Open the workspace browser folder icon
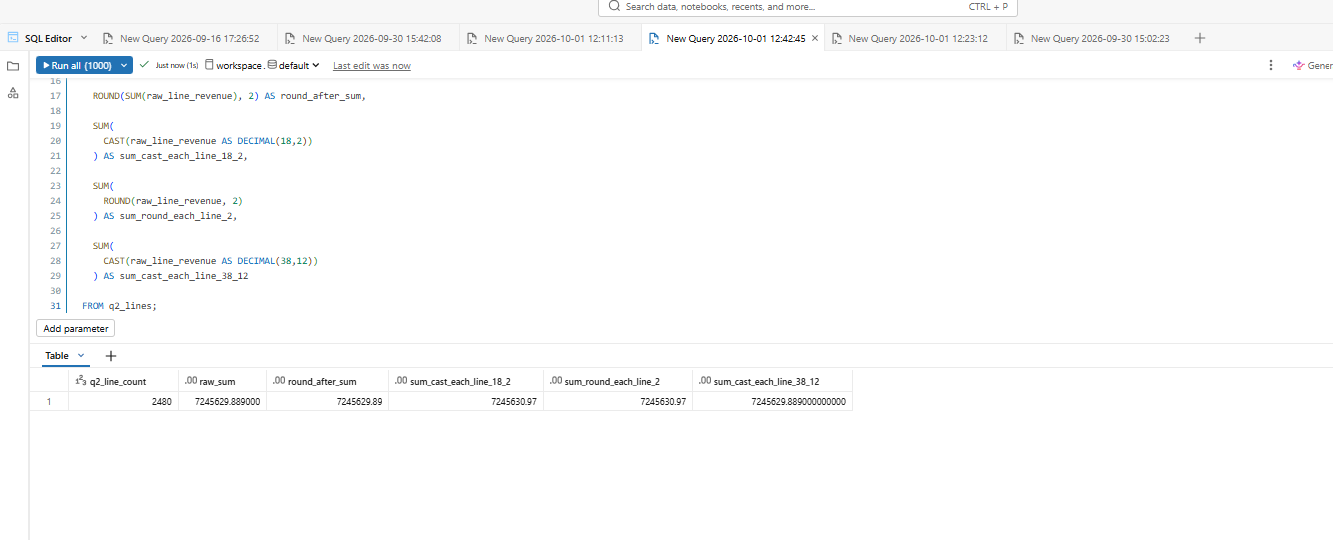The height and width of the screenshot is (540, 1333). (x=13, y=66)
